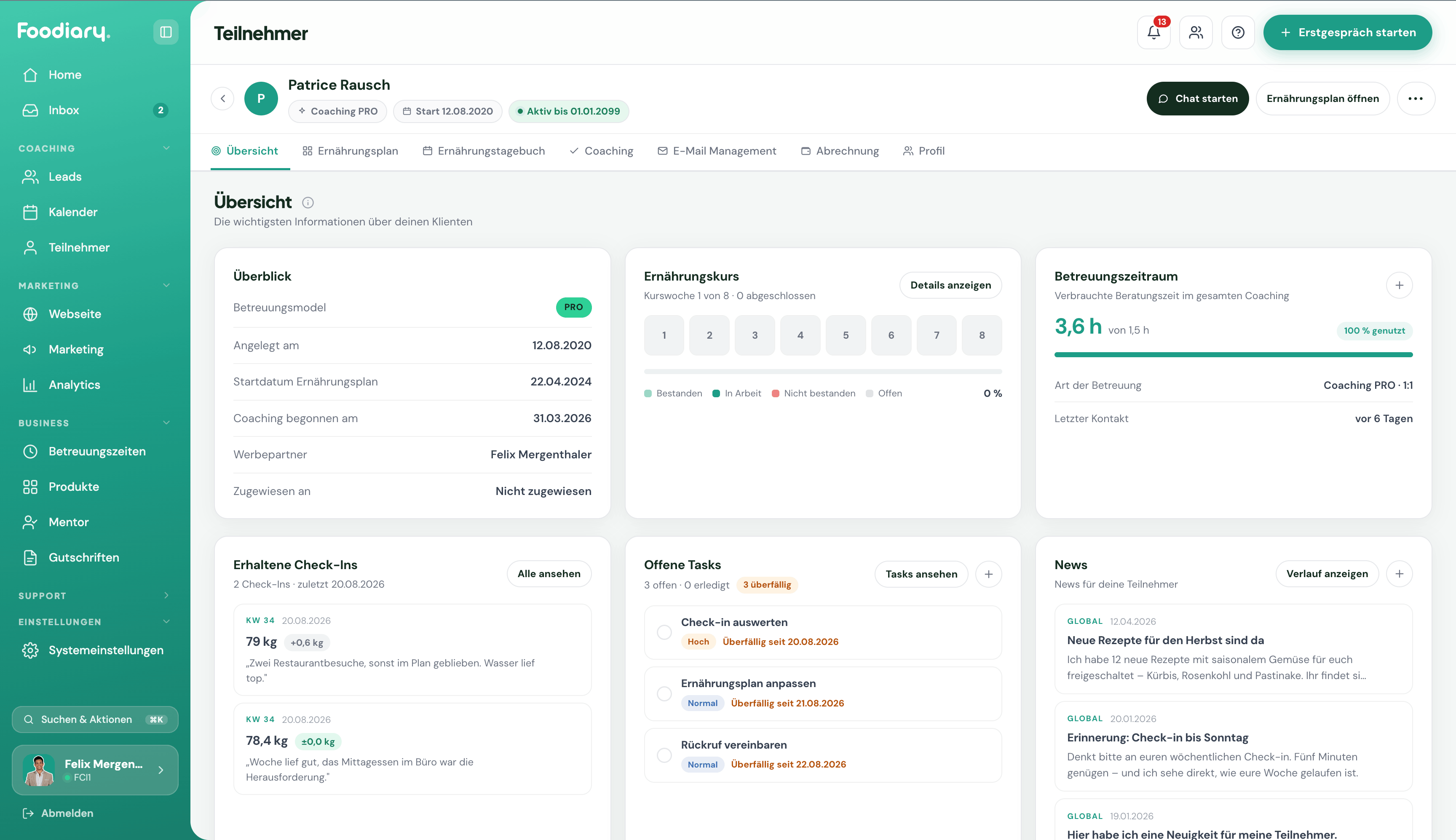
Task: Mark task Check-in auswerten as done
Action: click(x=664, y=632)
